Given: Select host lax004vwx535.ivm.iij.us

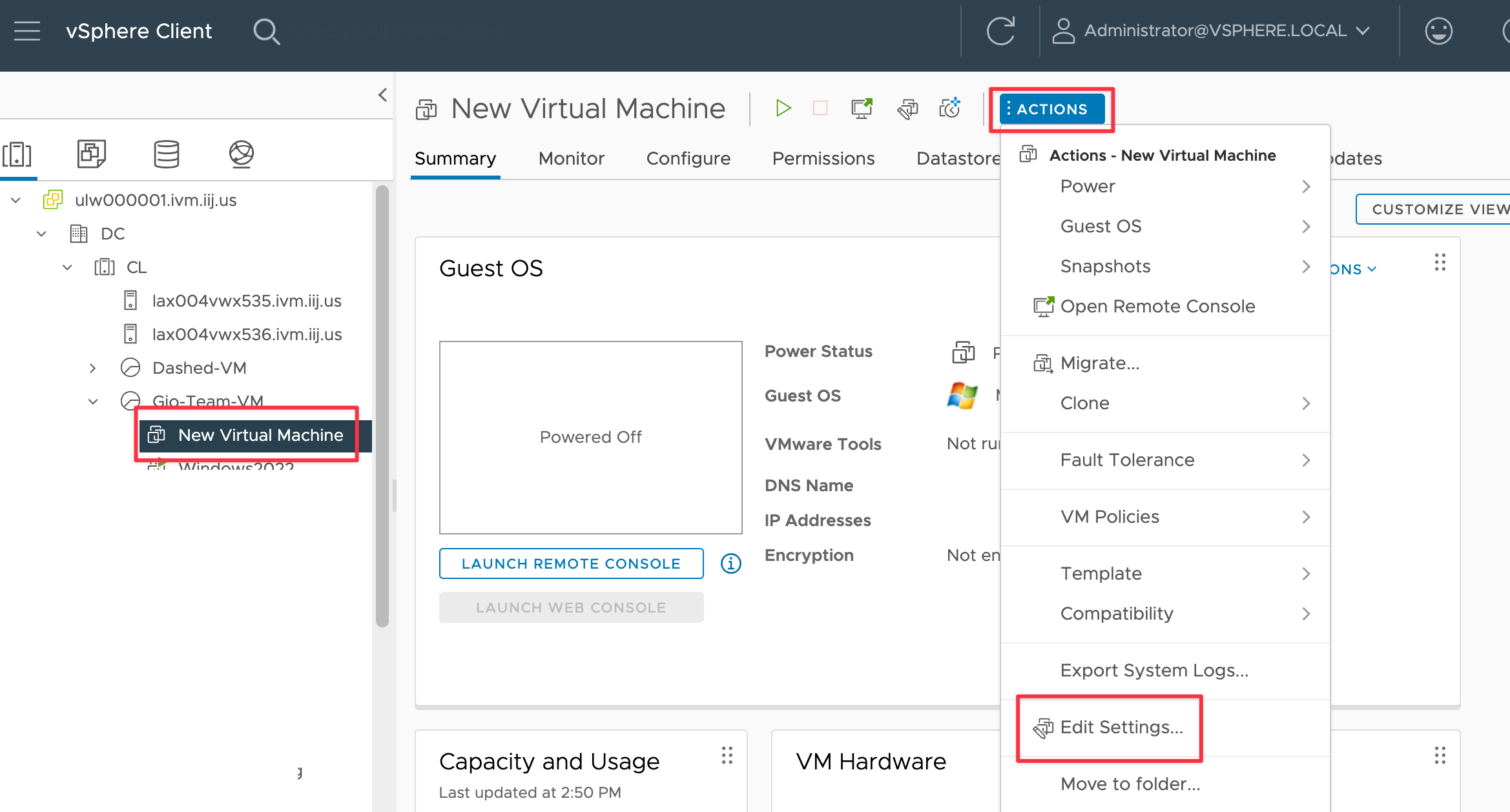Looking at the screenshot, I should point(246,301).
